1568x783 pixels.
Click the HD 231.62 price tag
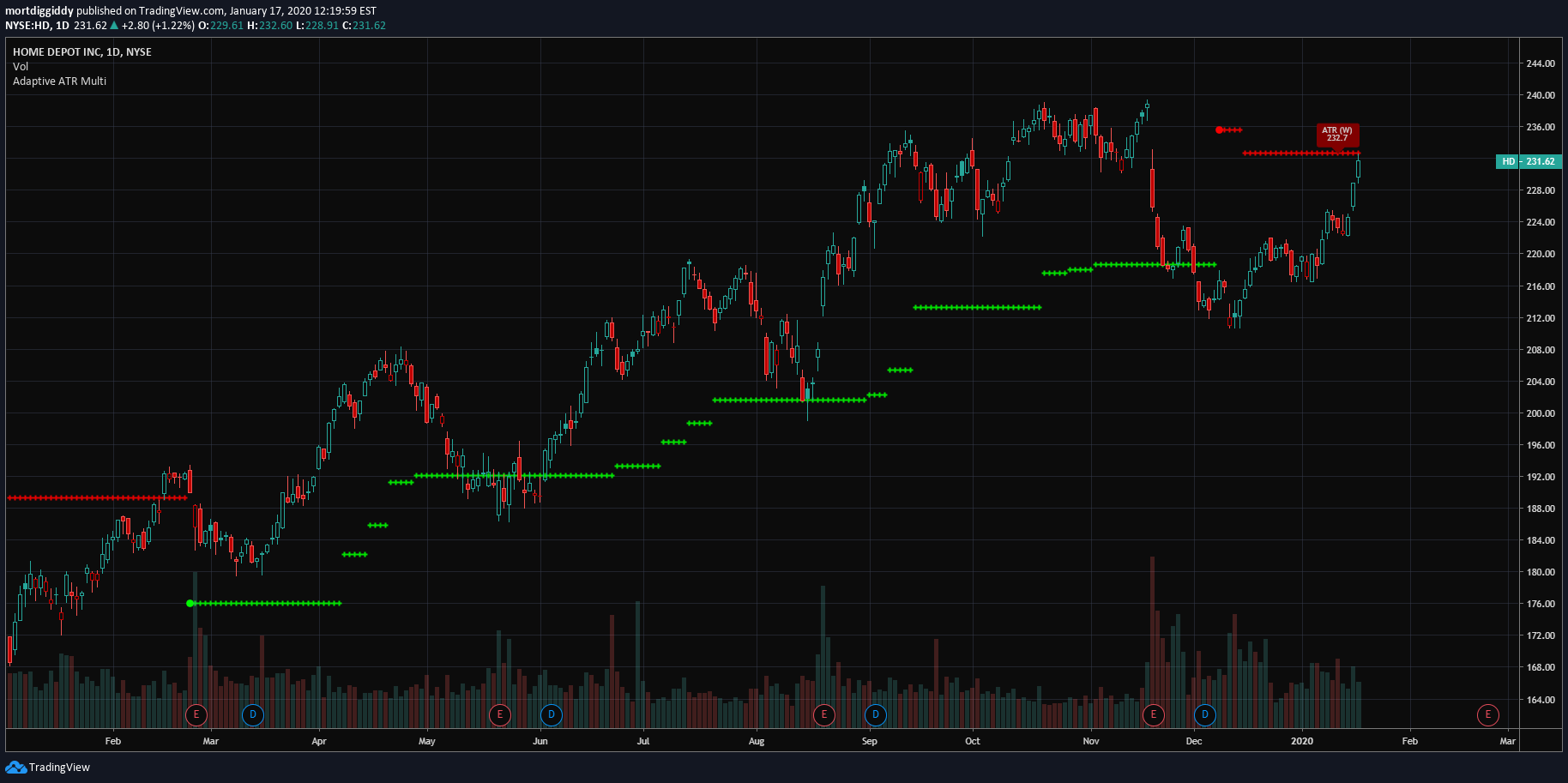coord(1529,161)
